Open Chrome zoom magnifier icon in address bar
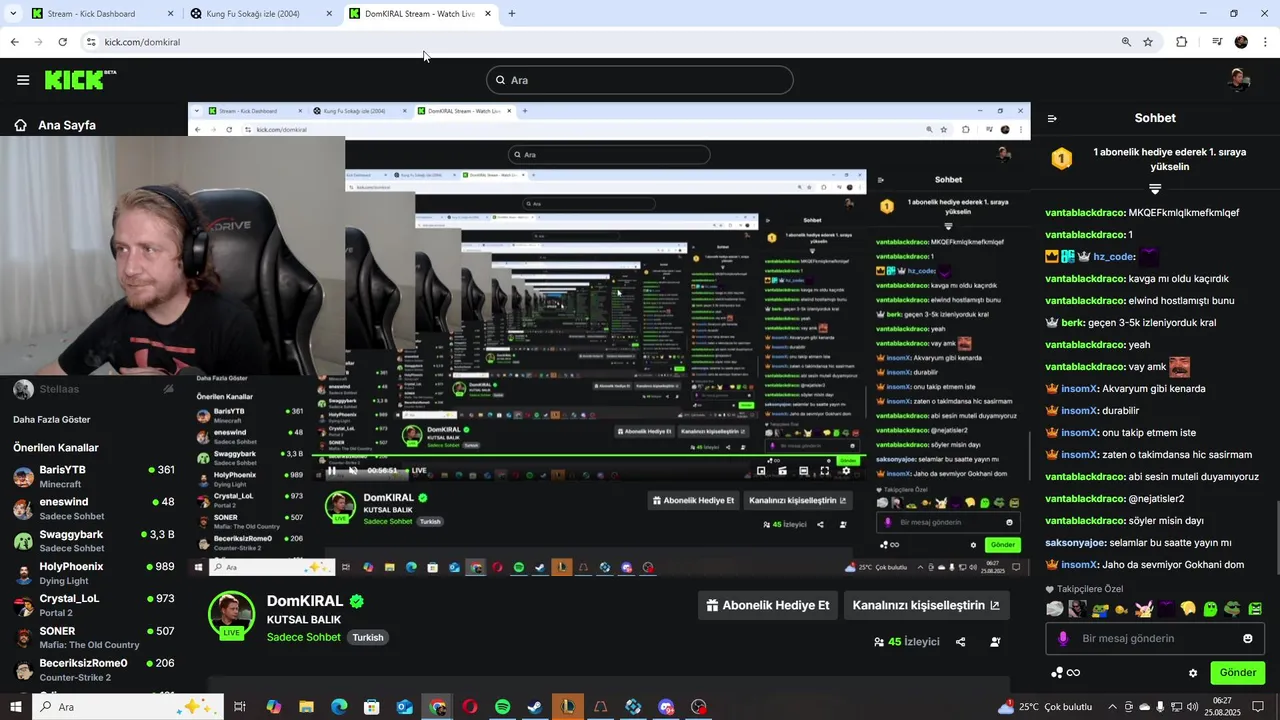Viewport: 1280px width, 720px height. point(1126,42)
